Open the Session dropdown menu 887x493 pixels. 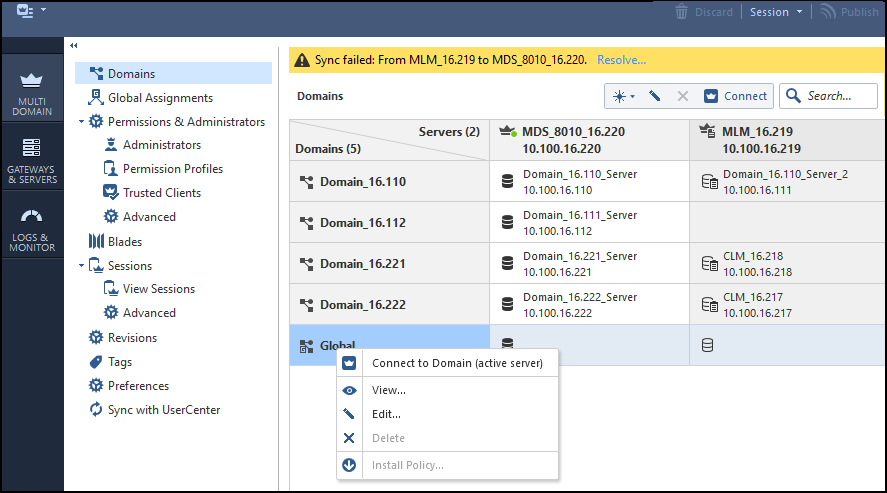(776, 12)
